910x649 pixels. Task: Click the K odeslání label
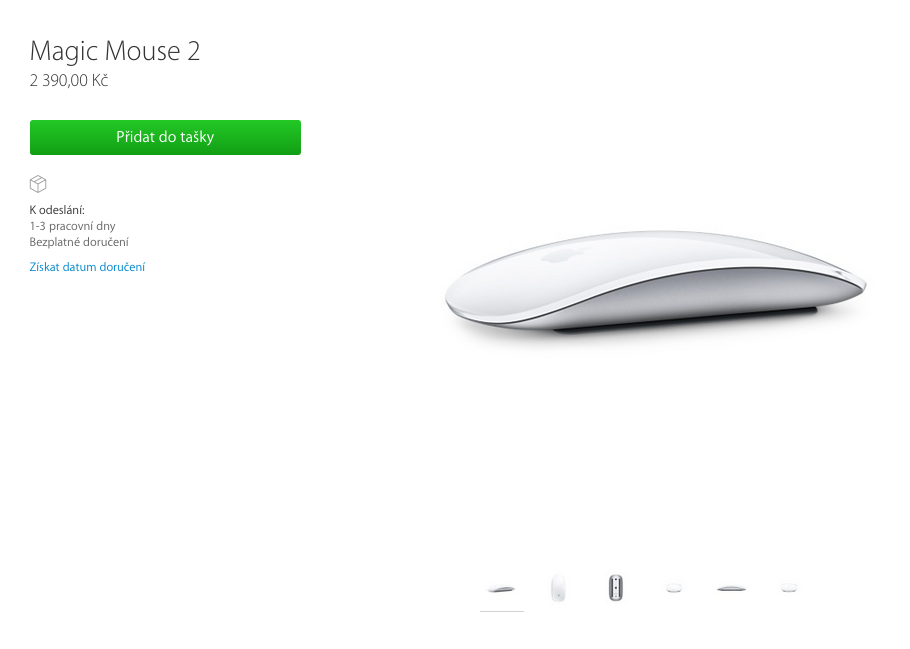tap(57, 210)
